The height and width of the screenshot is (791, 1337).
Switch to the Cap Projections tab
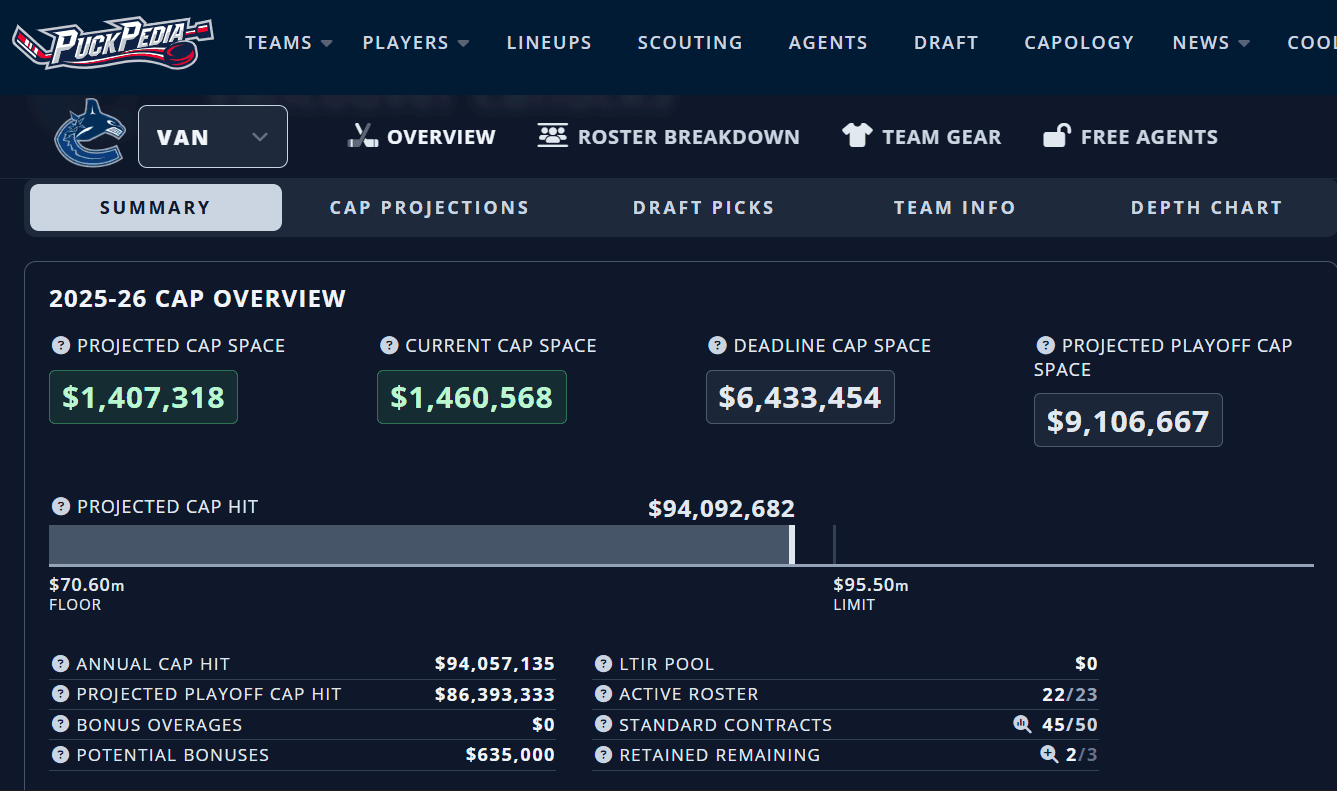pos(429,208)
